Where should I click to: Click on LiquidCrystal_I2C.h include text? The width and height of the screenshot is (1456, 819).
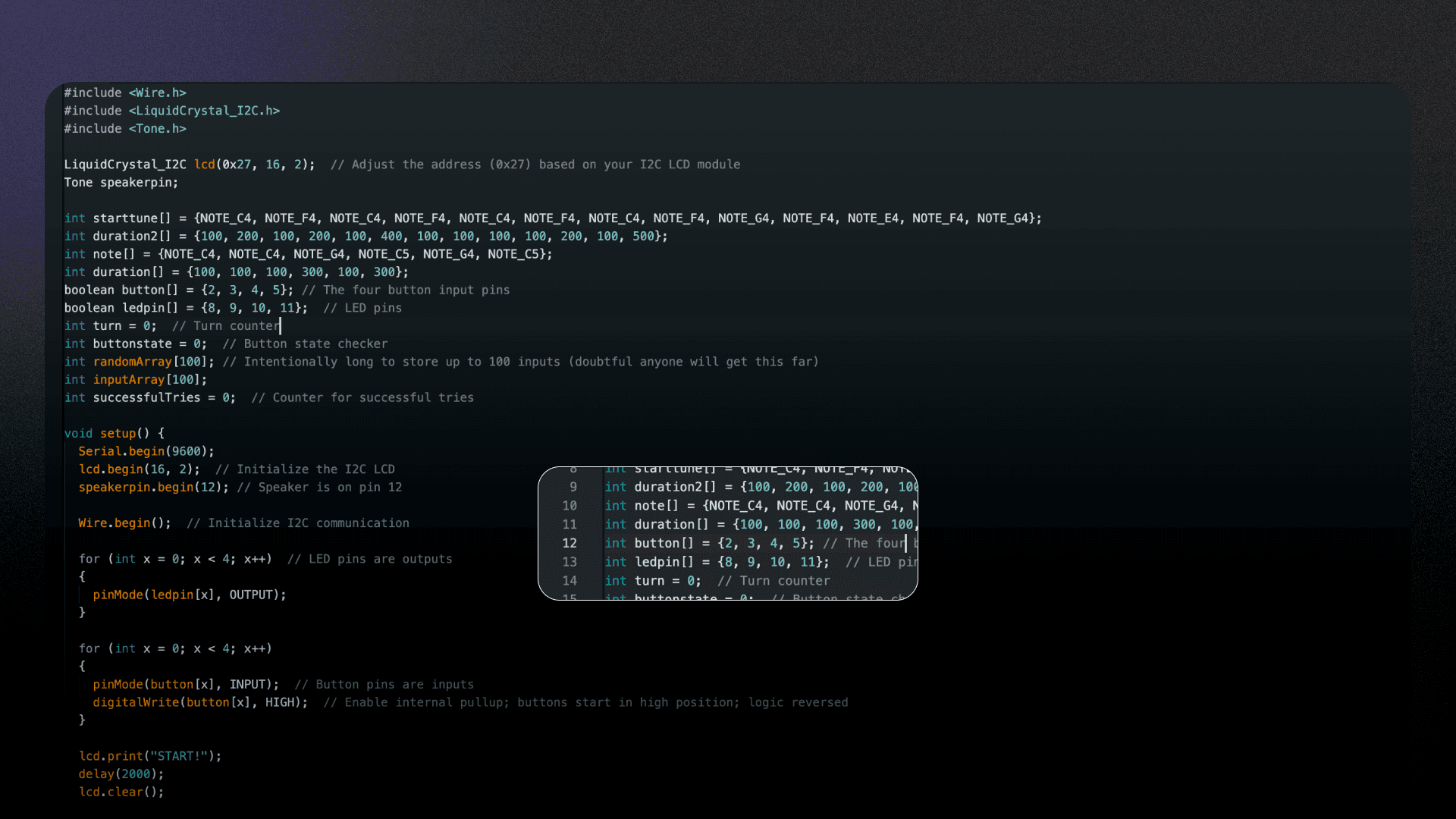(x=203, y=111)
